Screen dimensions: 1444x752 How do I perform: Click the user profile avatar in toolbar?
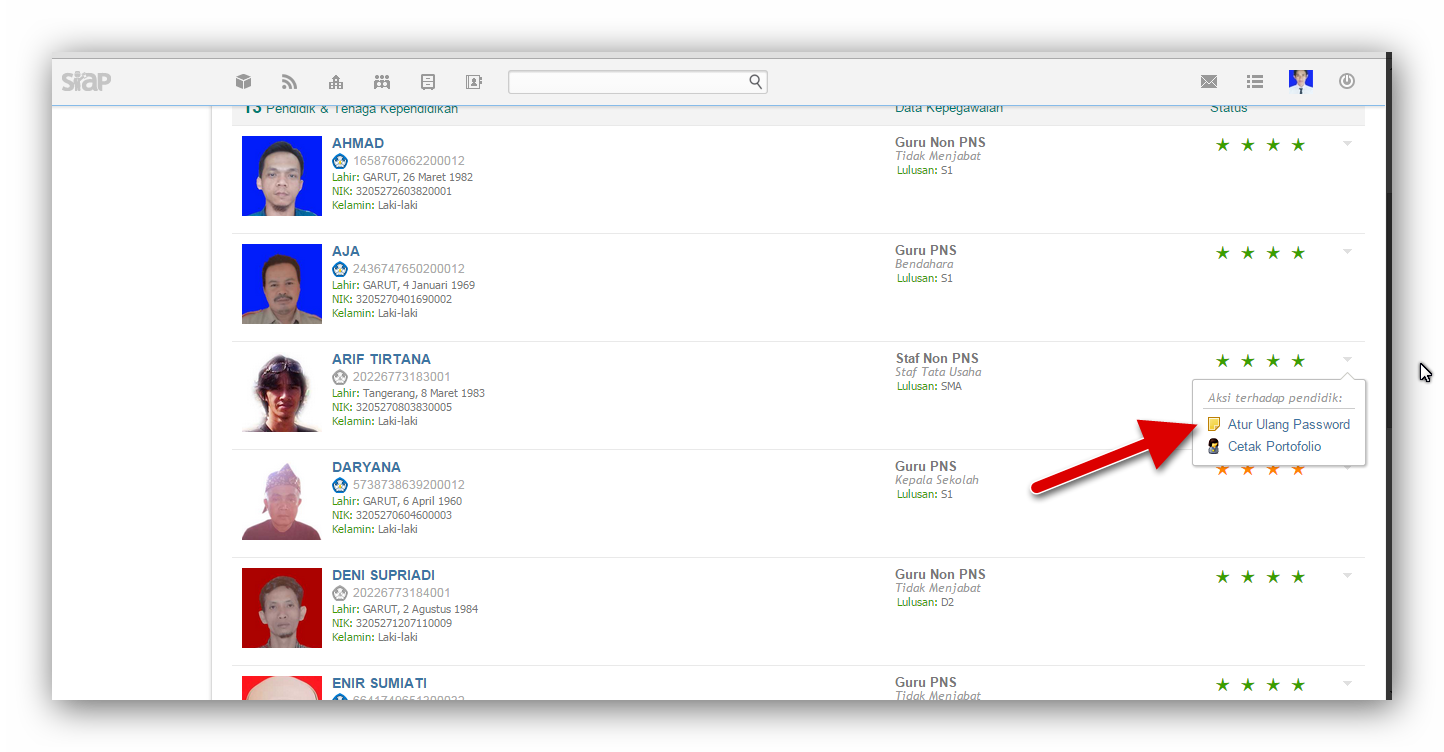point(1301,82)
